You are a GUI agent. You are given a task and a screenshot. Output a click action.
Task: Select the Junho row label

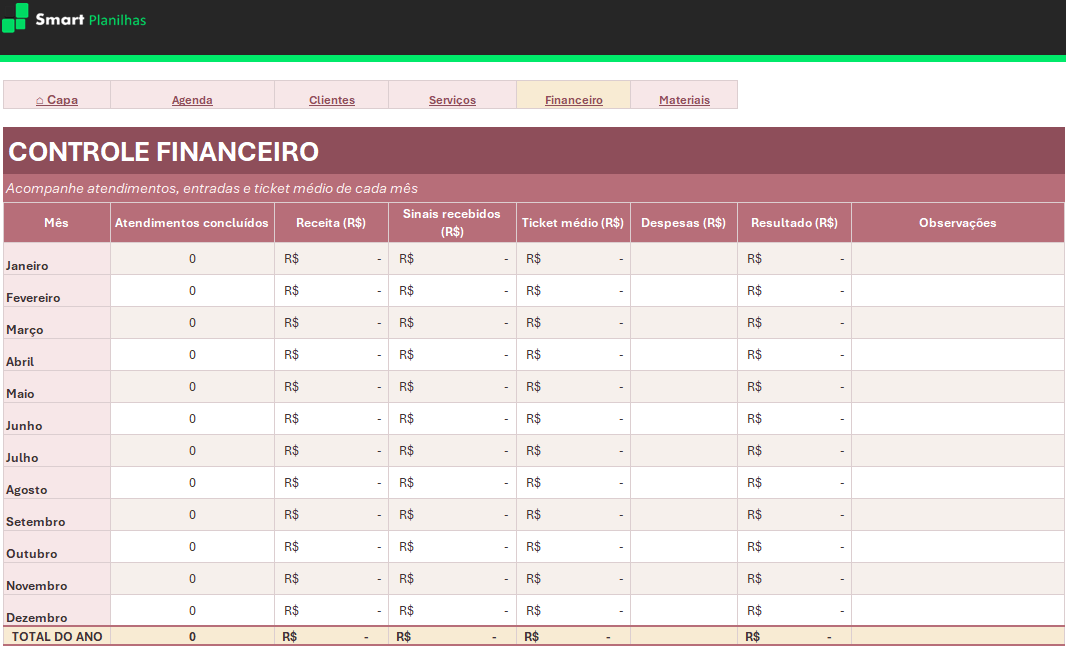click(x=56, y=418)
